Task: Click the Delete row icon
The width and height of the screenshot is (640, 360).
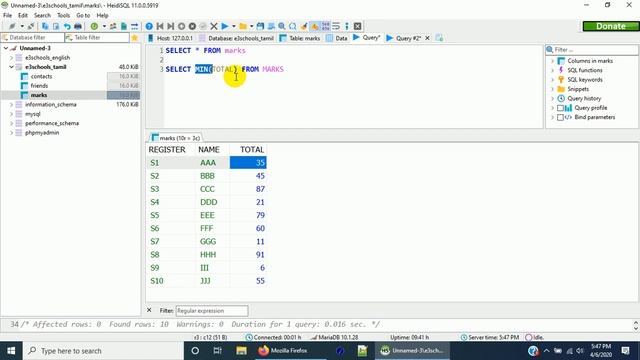Action: click(192, 26)
